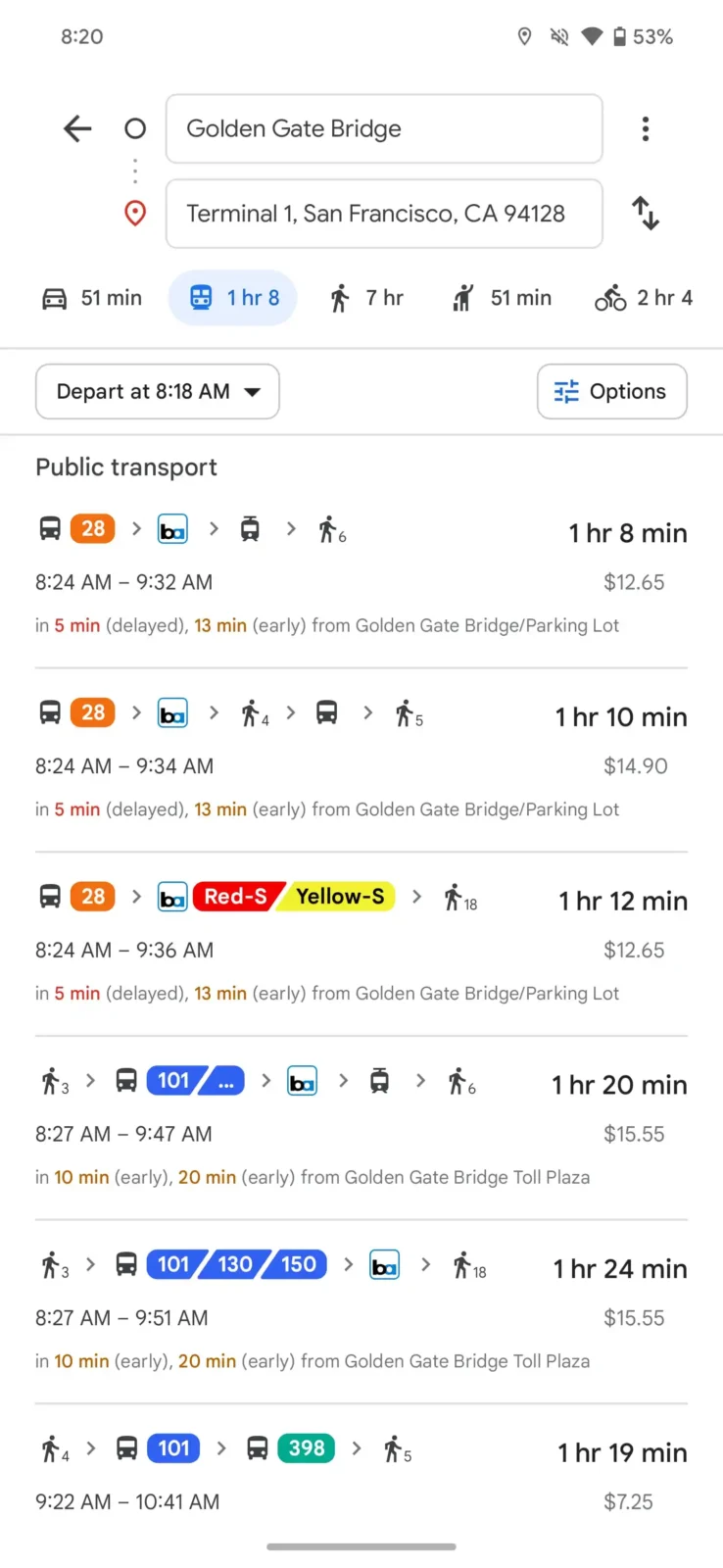Viewport: 723px width, 1568px height.
Task: Open the 1 hr 8 min route
Action: click(x=361, y=578)
